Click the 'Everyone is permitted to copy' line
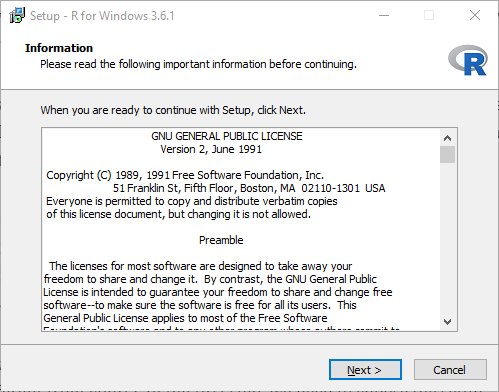The width and height of the screenshot is (499, 392). pos(192,201)
